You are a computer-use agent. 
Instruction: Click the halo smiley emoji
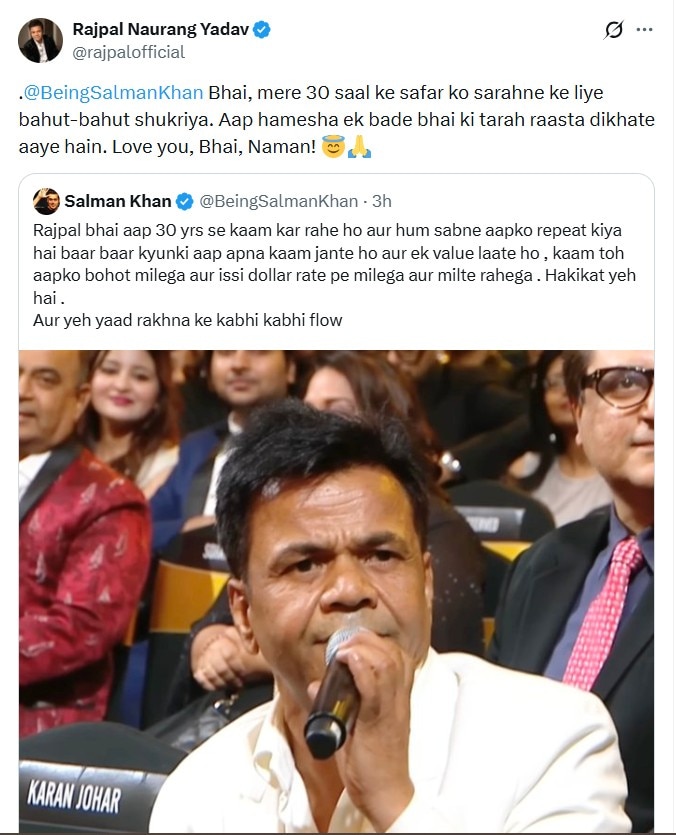332,149
